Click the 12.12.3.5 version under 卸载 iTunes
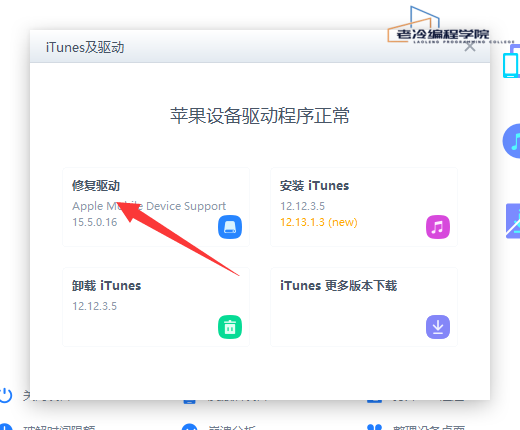520x430 pixels. point(95,306)
